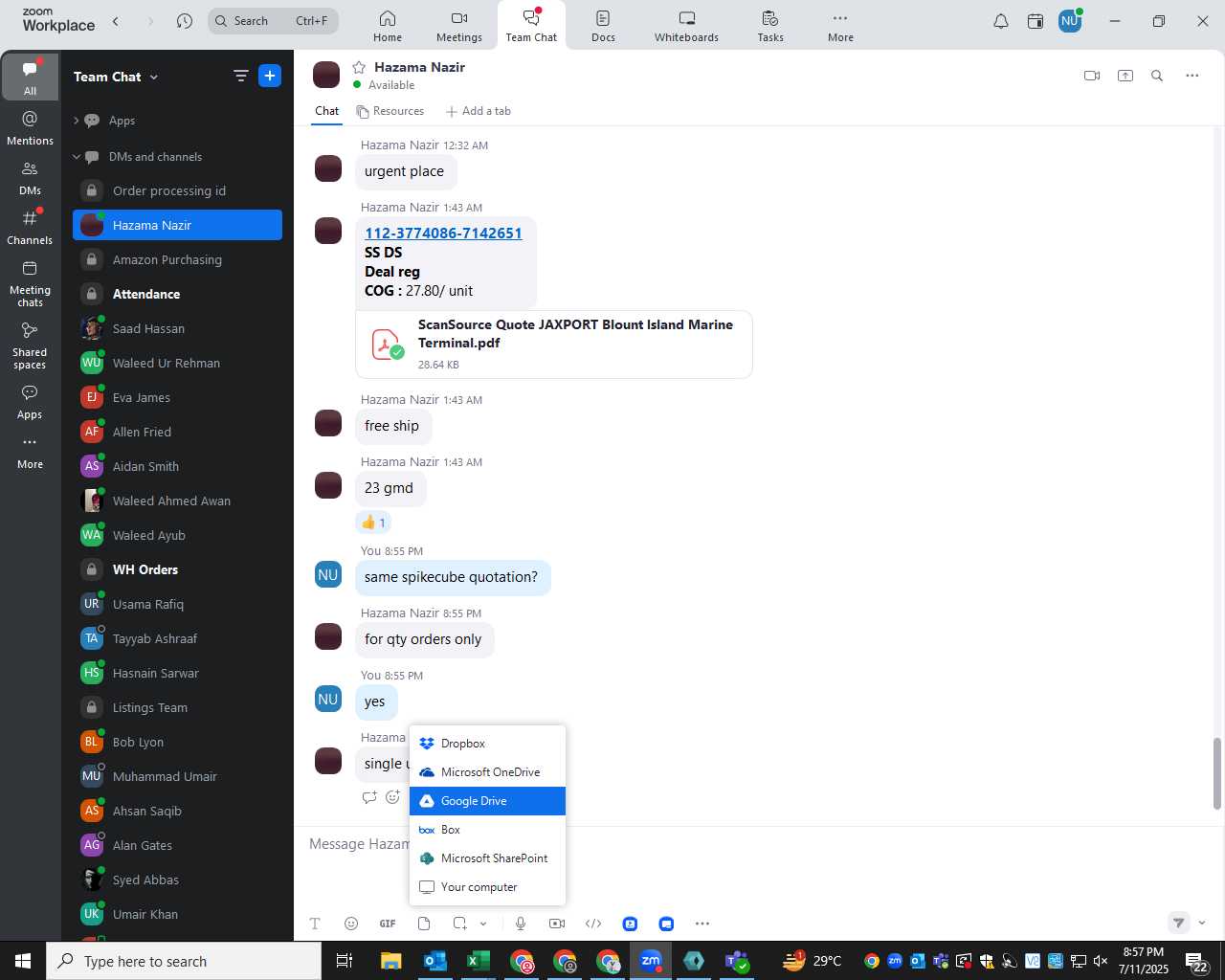Open Windows Start menu
The image size is (1225, 980).
[23, 961]
